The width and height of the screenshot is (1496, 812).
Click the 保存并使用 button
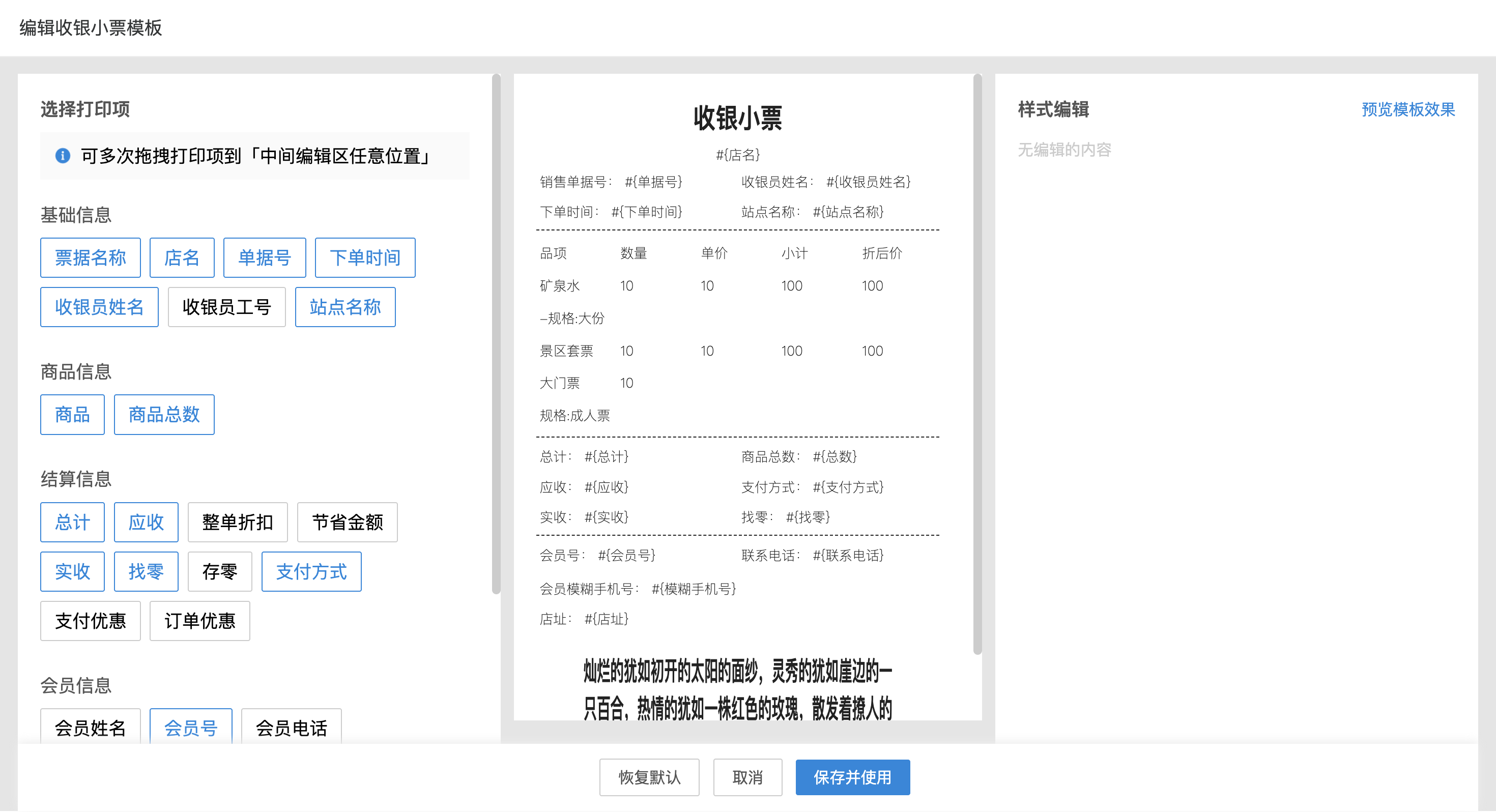(x=852, y=776)
